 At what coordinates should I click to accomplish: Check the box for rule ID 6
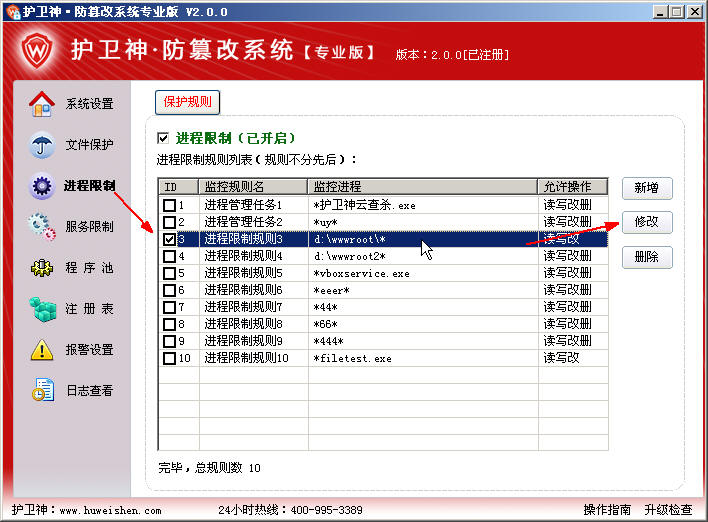169,290
